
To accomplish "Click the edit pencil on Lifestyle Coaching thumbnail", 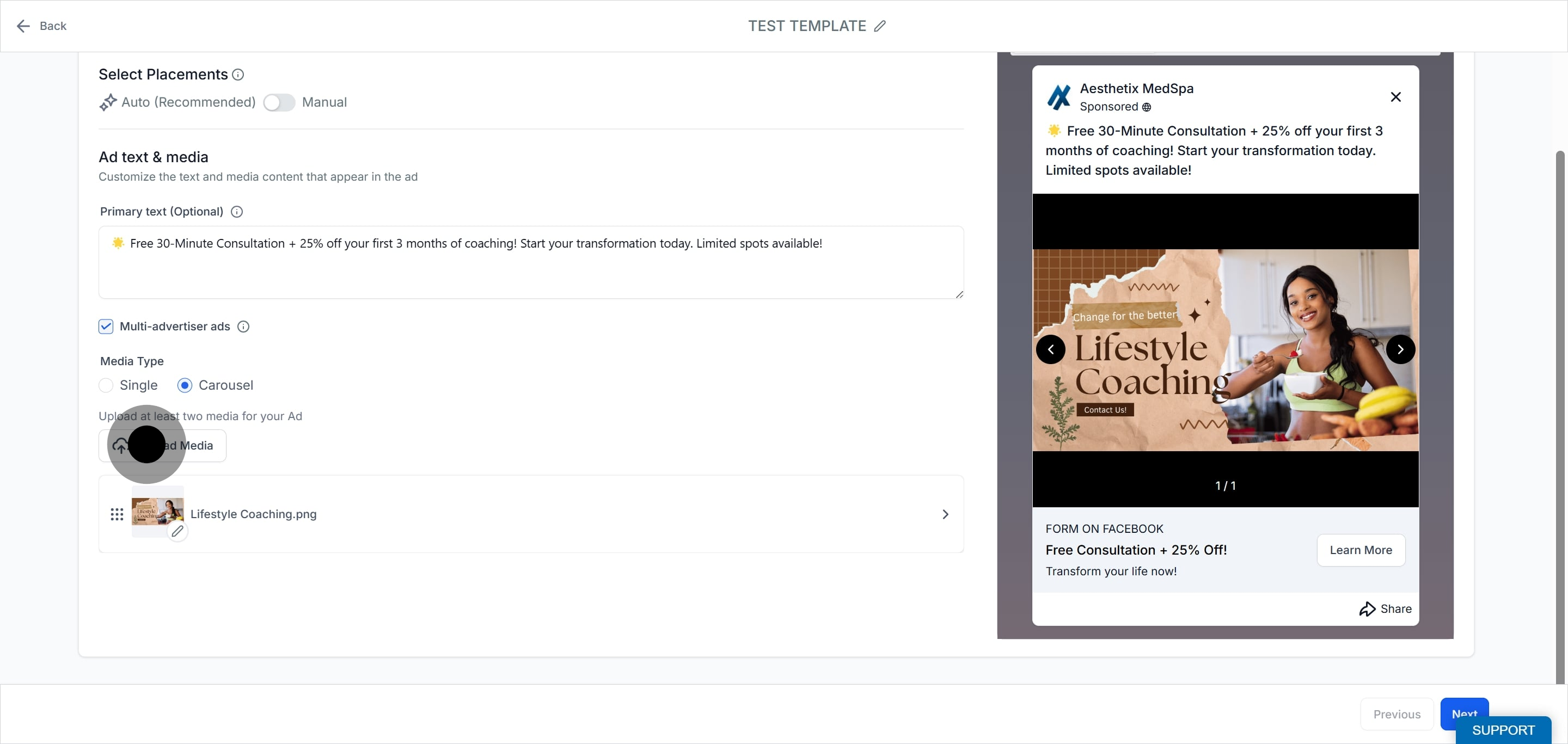I will click(177, 531).
